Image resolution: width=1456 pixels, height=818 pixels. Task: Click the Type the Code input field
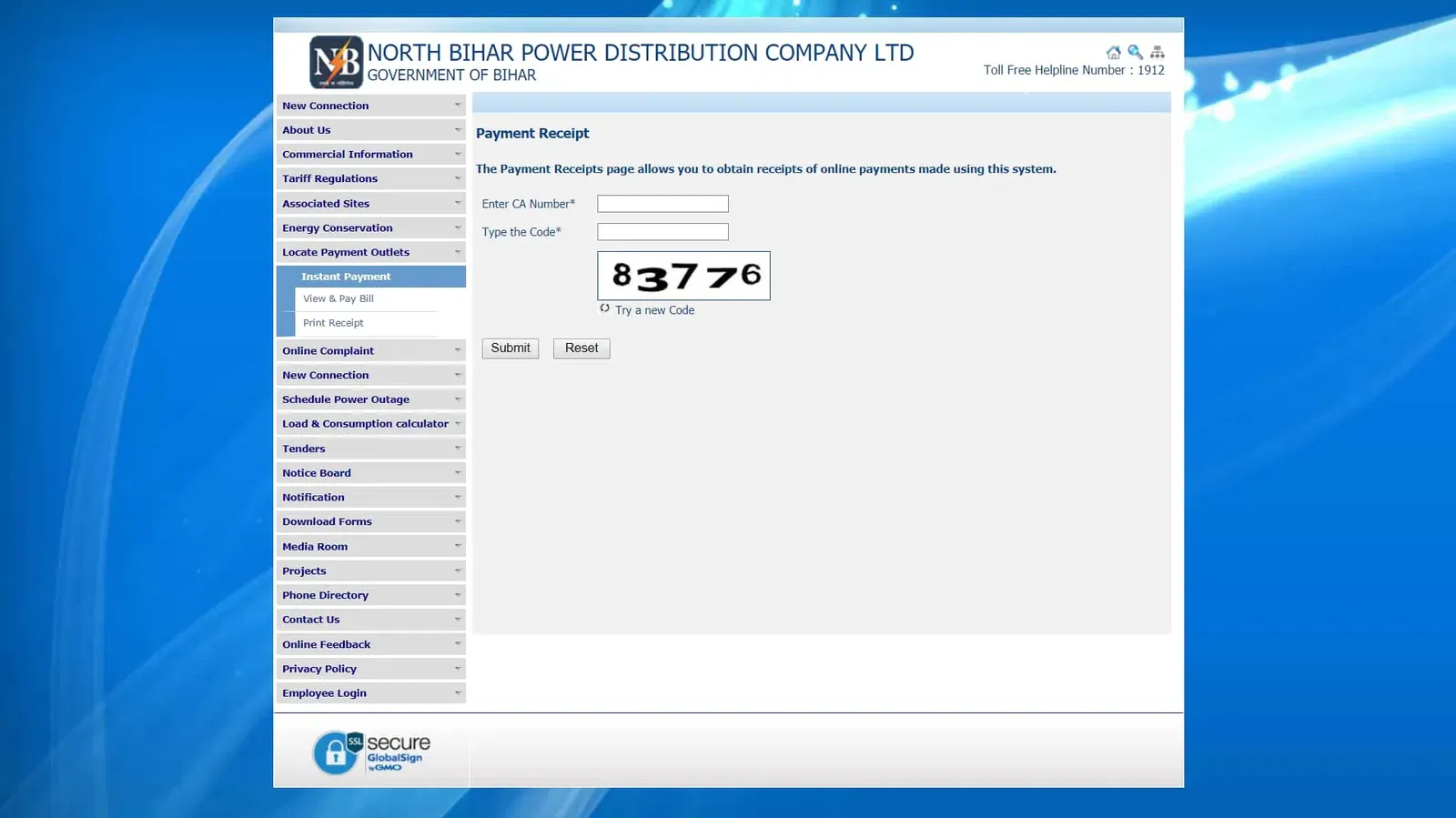(x=662, y=232)
